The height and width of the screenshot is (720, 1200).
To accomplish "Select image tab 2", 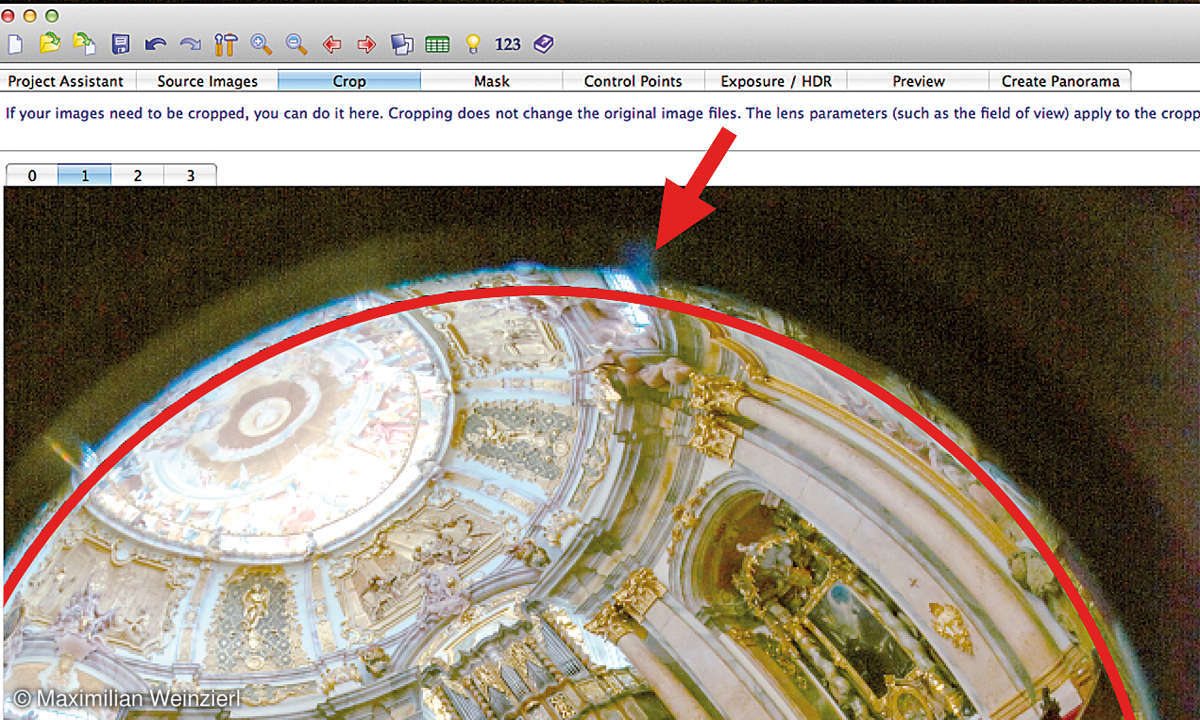I will [x=137, y=175].
